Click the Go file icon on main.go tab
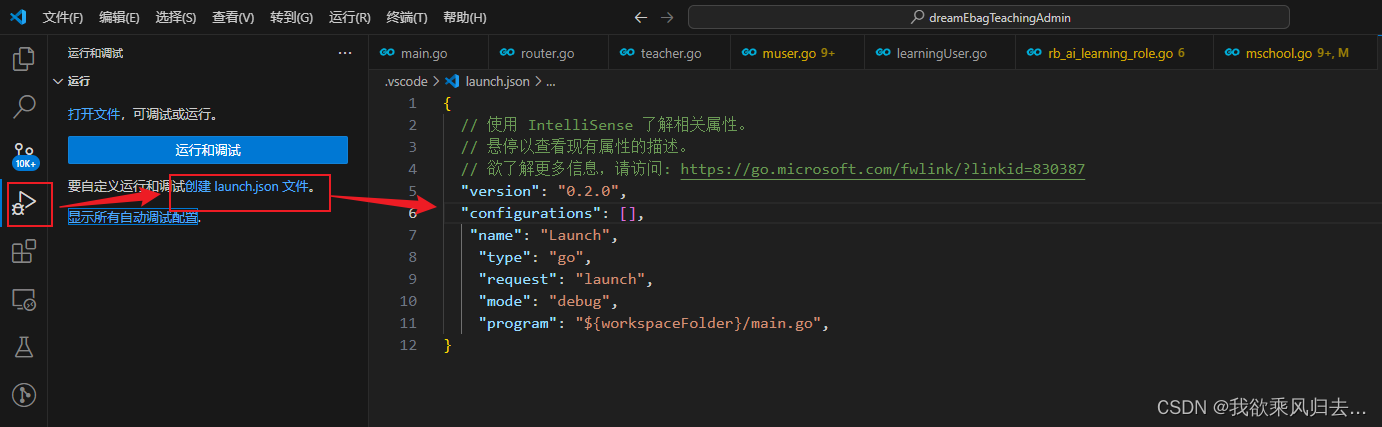 (x=385, y=53)
